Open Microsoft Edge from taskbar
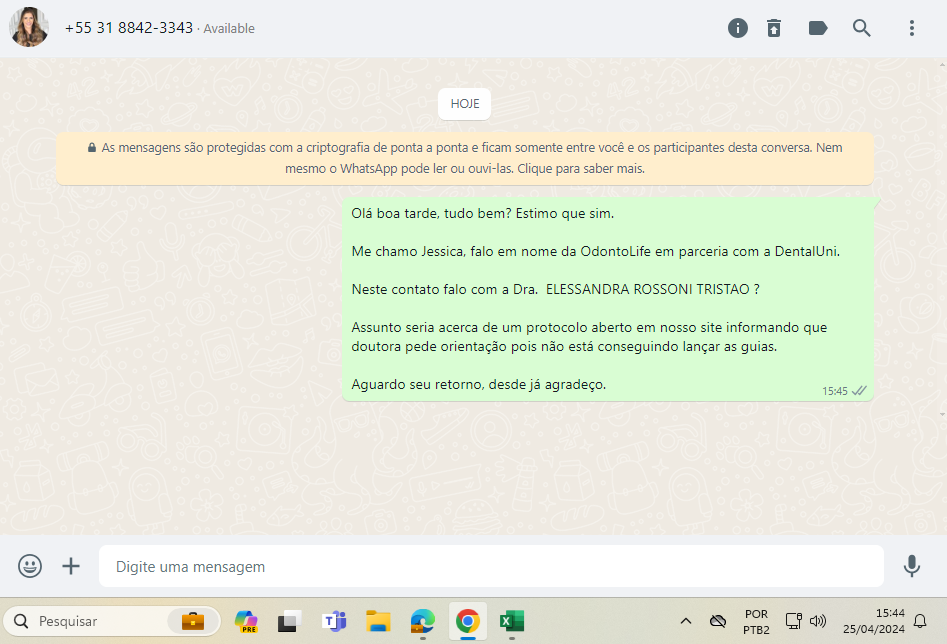The image size is (947, 644). 423,621
